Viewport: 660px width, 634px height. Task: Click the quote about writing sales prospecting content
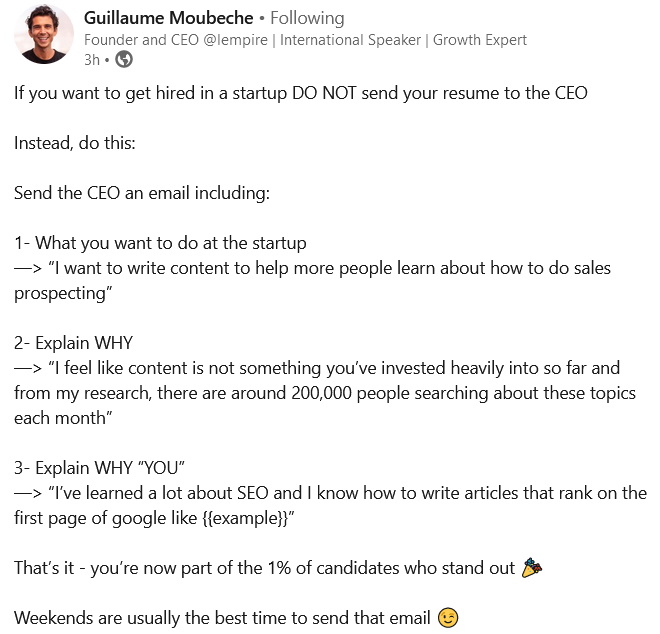click(312, 280)
